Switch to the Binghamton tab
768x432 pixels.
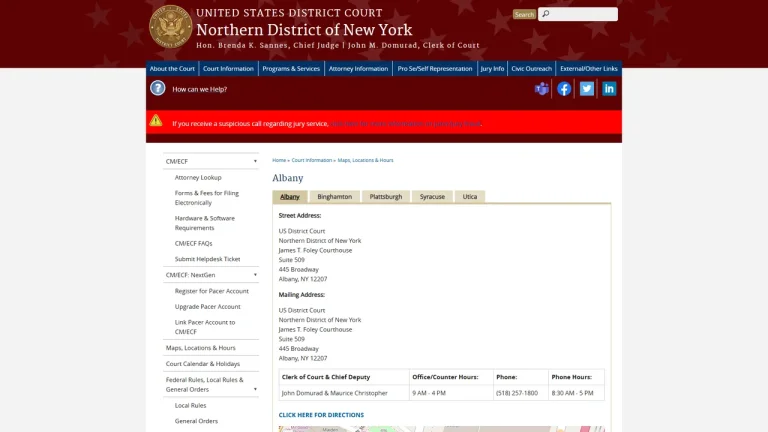(335, 196)
